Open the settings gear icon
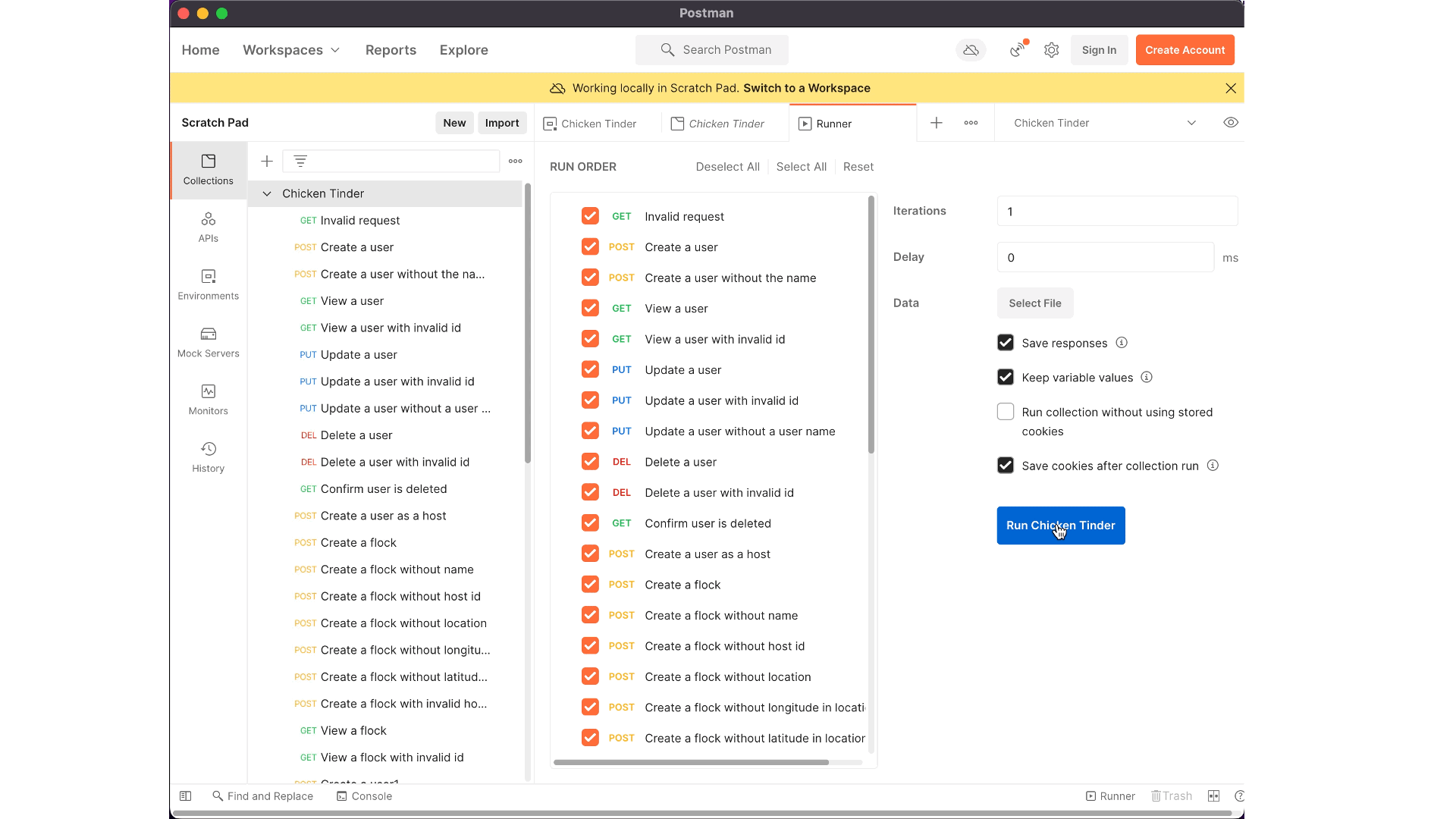 [x=1051, y=50]
